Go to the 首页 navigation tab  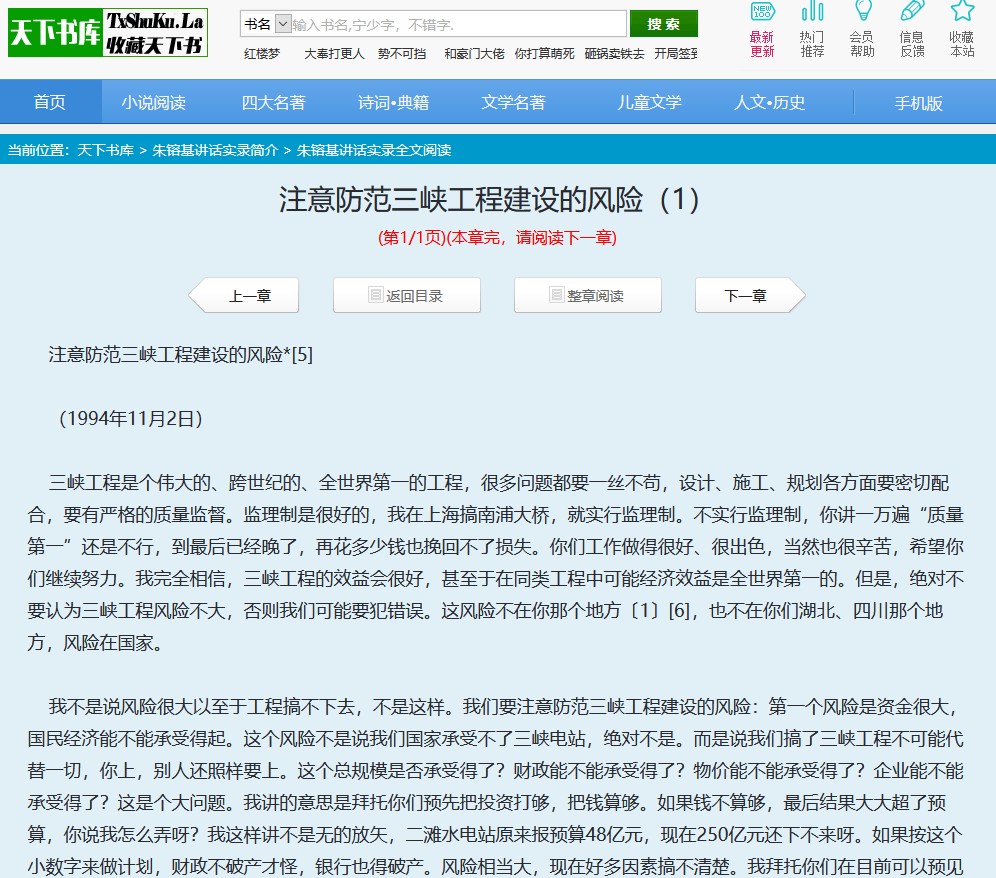pyautogui.click(x=50, y=102)
